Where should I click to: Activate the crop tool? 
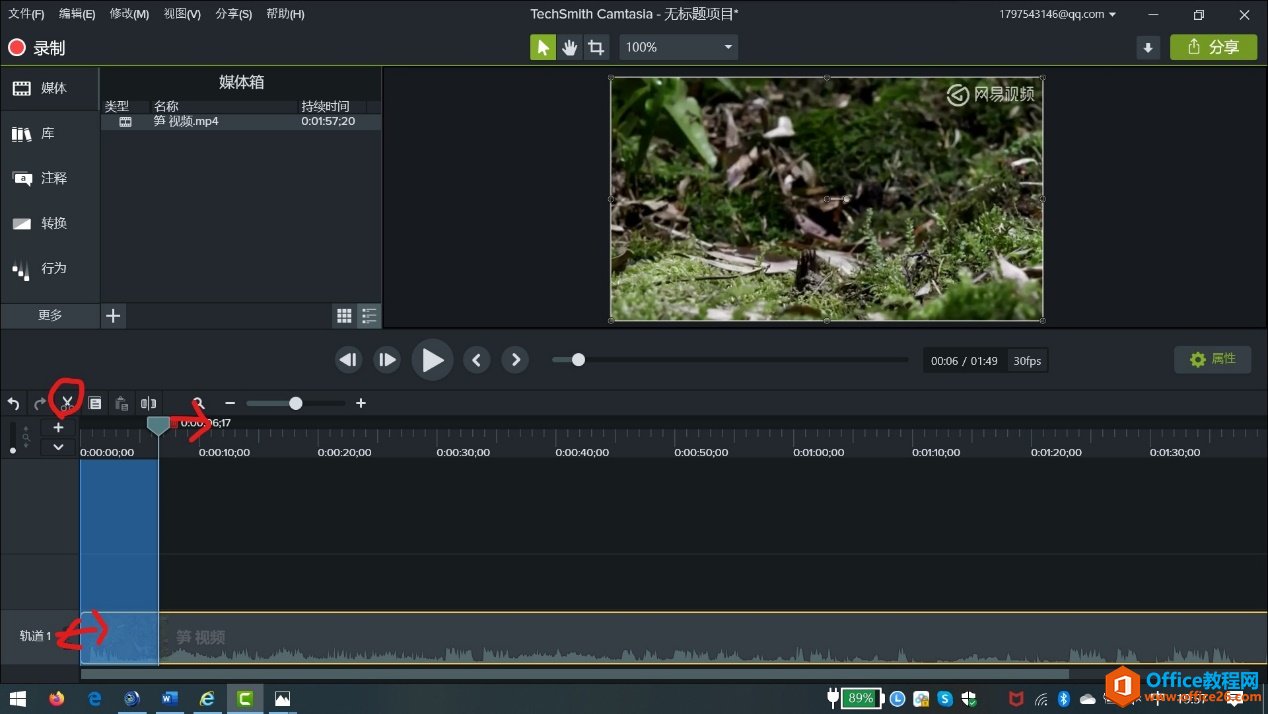click(596, 47)
